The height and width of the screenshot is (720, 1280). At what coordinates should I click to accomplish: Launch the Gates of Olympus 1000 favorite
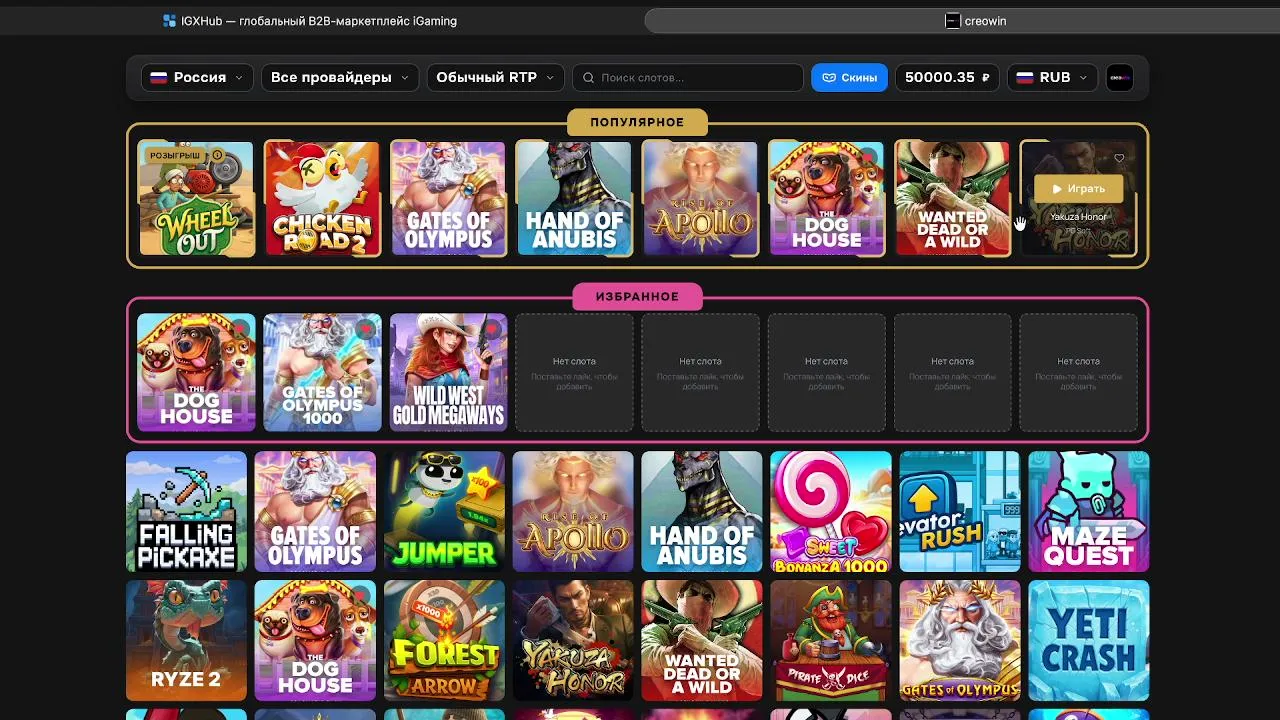click(x=322, y=373)
